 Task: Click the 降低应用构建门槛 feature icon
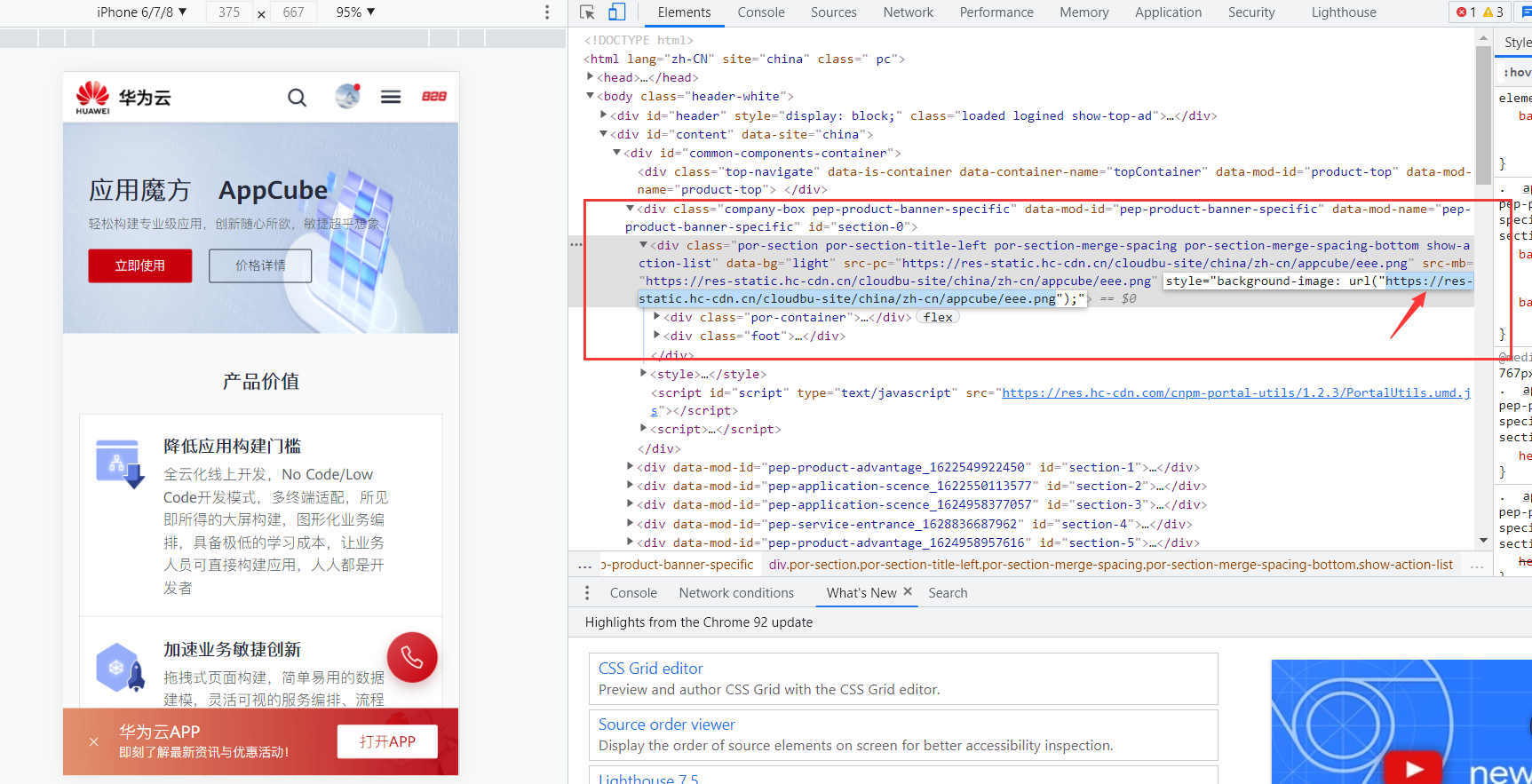(120, 463)
